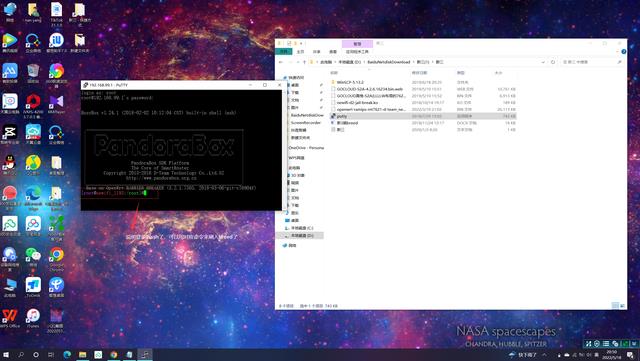
Task: Open the blue File tab in Explorer
Action: click(284, 51)
